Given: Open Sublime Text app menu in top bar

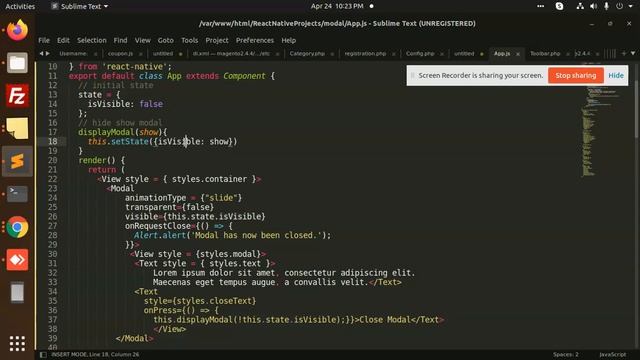Looking at the screenshot, I should coord(80,6).
